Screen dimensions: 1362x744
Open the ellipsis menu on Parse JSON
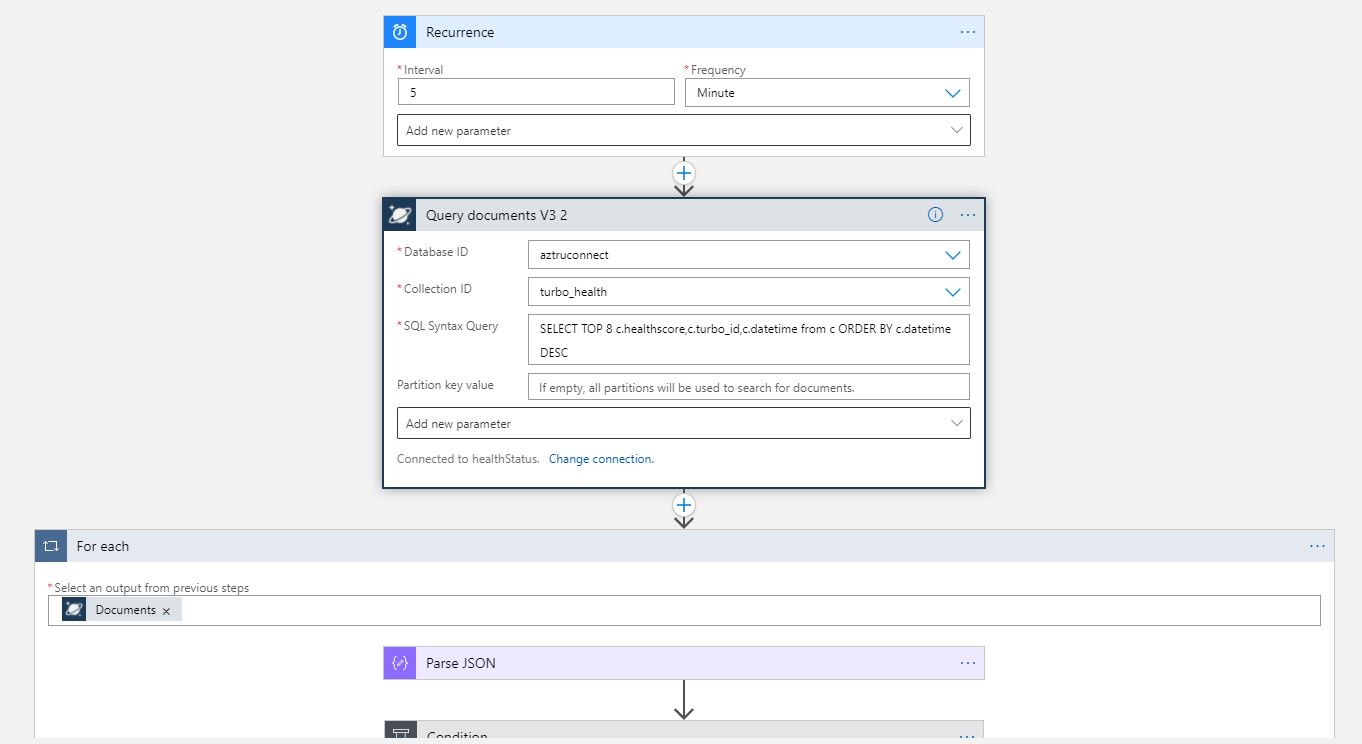click(x=967, y=662)
